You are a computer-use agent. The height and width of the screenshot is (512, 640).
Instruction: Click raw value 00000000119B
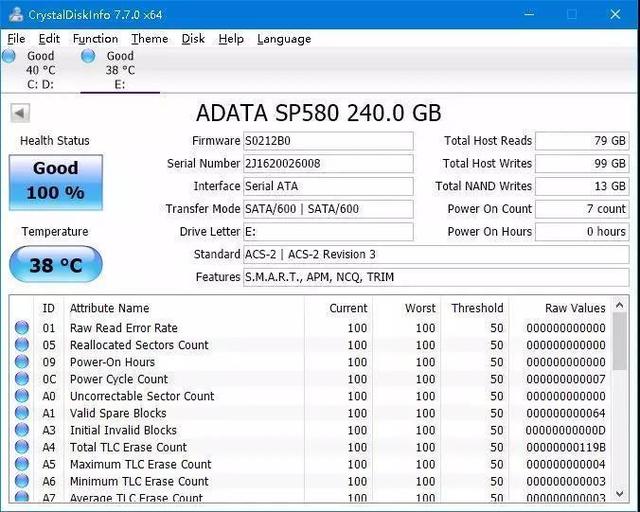[x=566, y=447]
